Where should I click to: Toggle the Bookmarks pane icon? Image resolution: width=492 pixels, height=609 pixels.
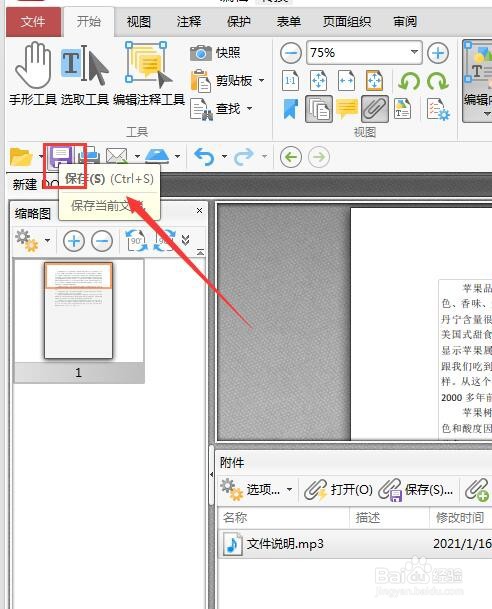[290, 109]
